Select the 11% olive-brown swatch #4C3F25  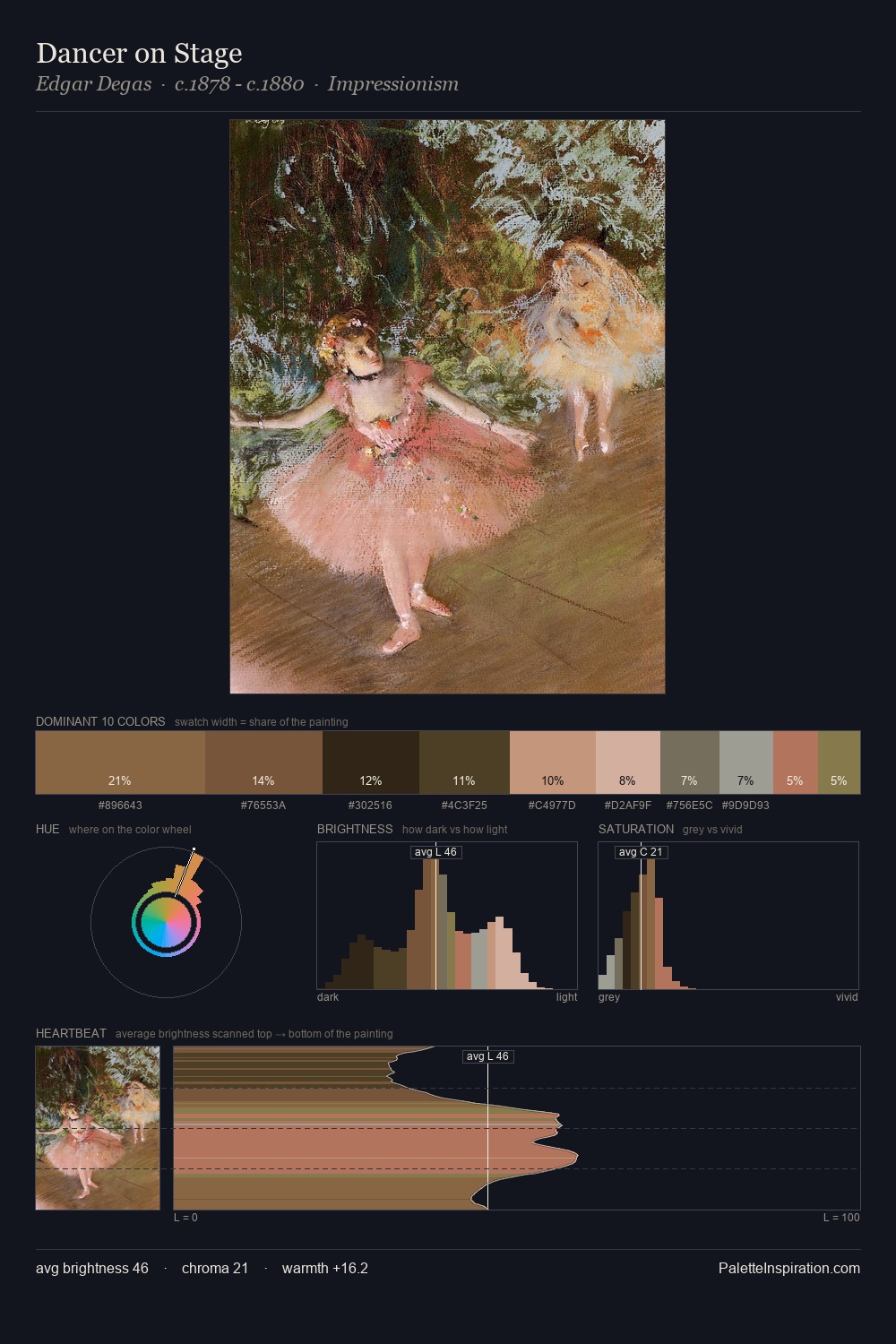pyautogui.click(x=464, y=762)
